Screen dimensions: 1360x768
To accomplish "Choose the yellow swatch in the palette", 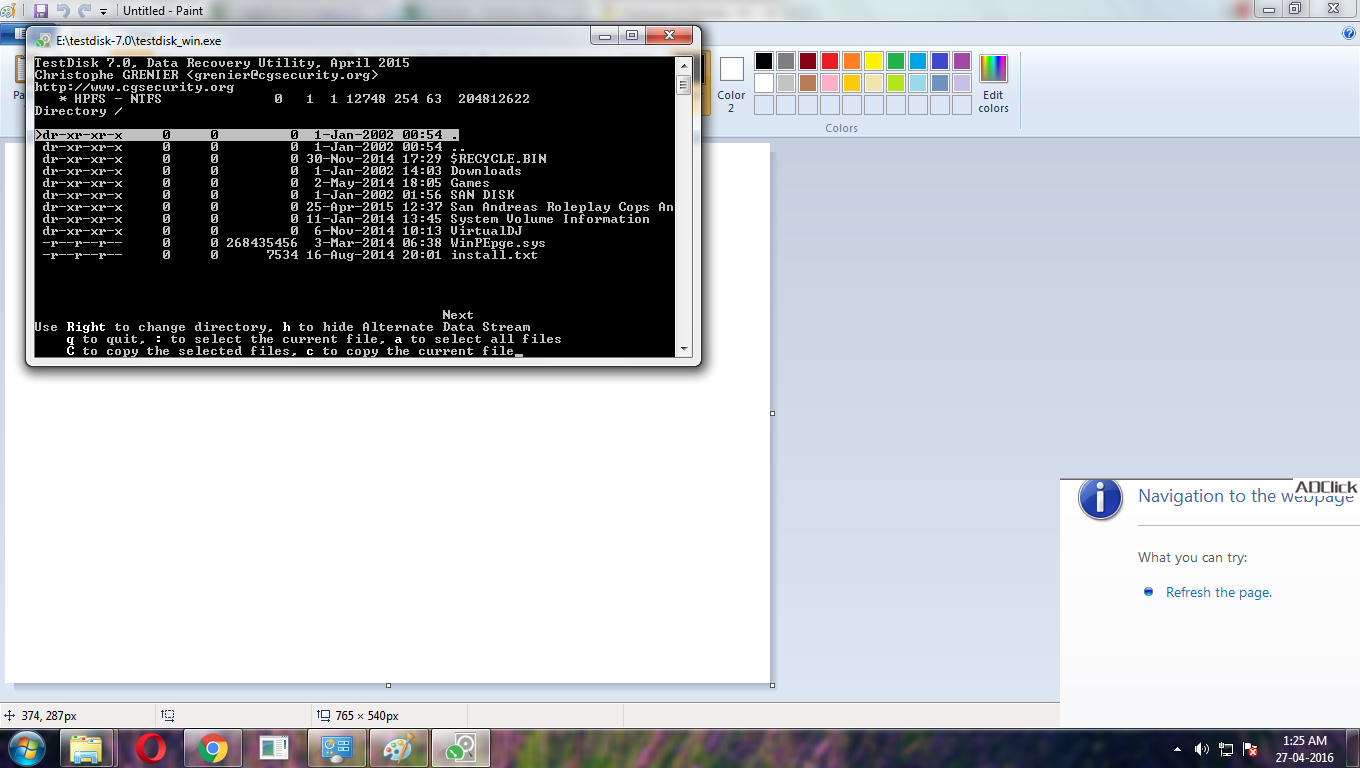I will (x=874, y=61).
